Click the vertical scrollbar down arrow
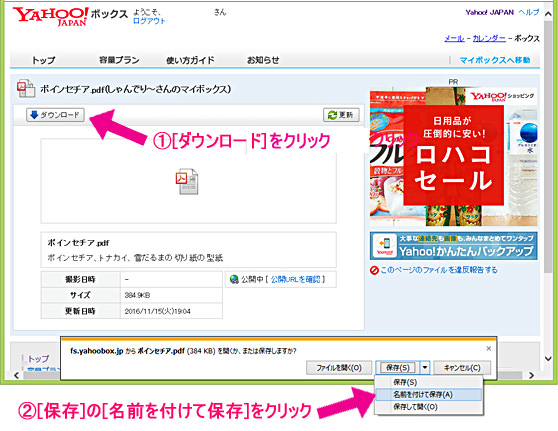Image resolution: width=558 pixels, height=431 pixels. (548, 358)
